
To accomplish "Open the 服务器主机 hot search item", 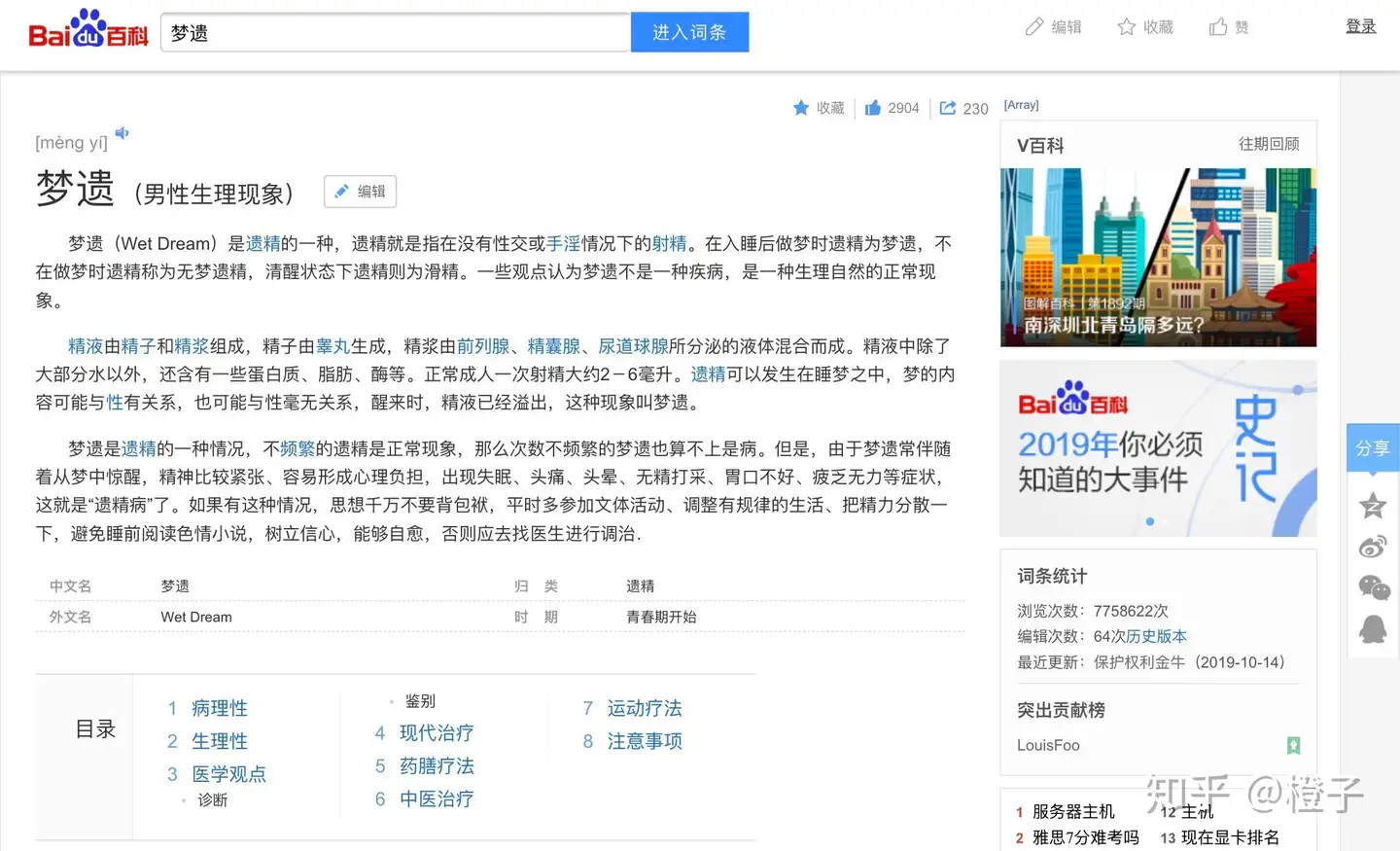I will click(x=1073, y=811).
